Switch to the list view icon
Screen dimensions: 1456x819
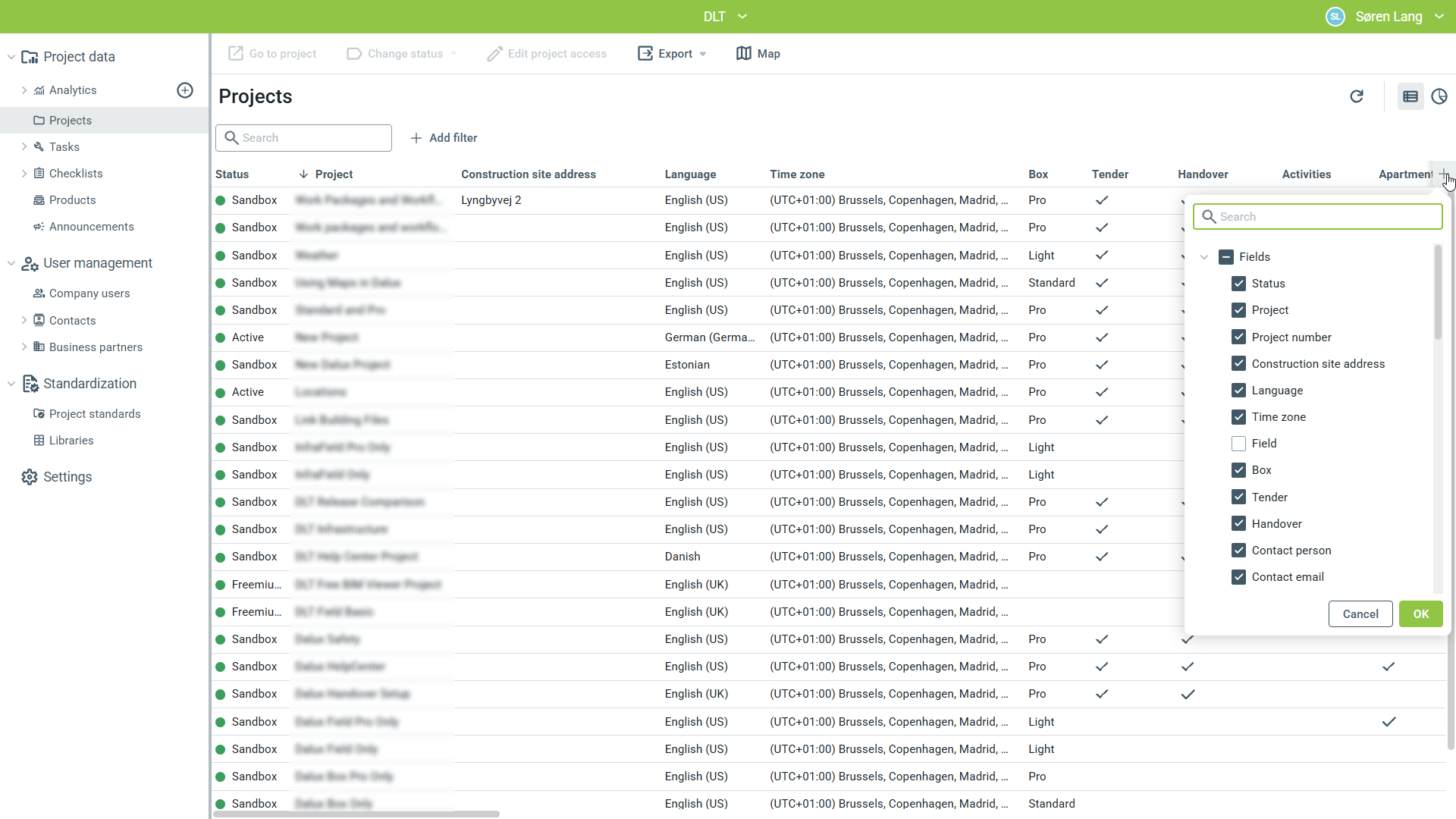click(1410, 96)
